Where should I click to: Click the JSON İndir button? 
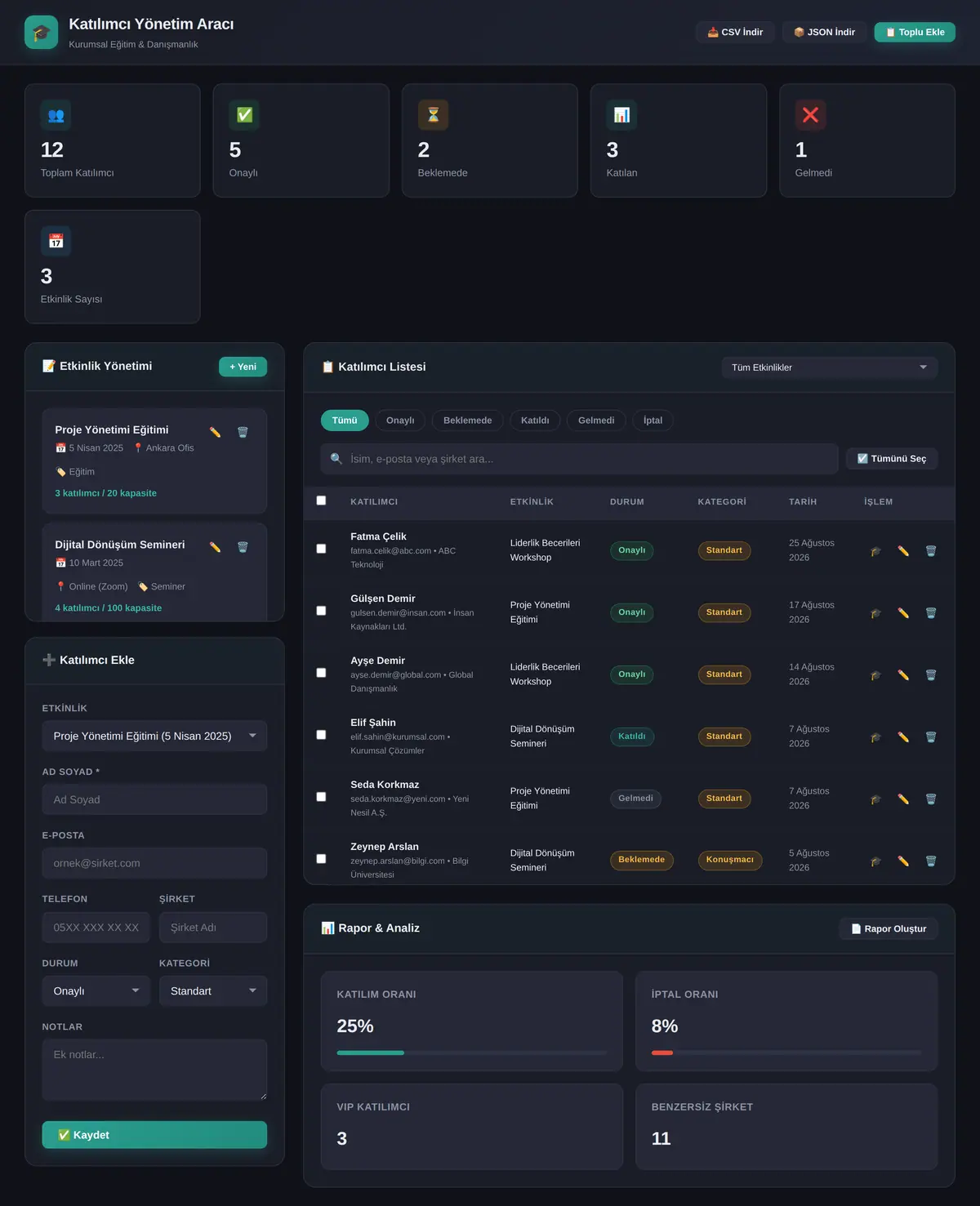point(825,33)
